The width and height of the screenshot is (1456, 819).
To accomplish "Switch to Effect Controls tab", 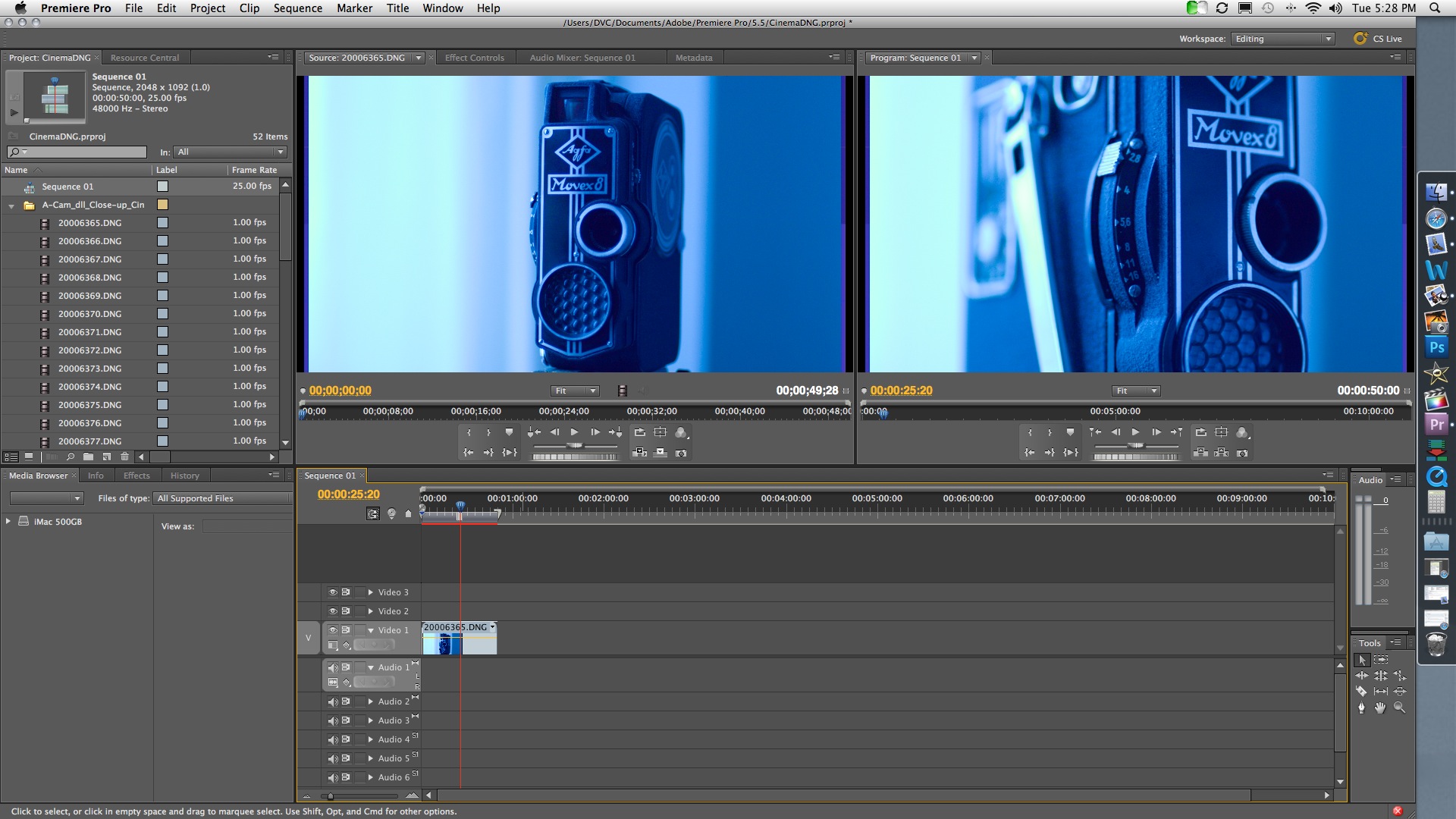I will [x=474, y=58].
